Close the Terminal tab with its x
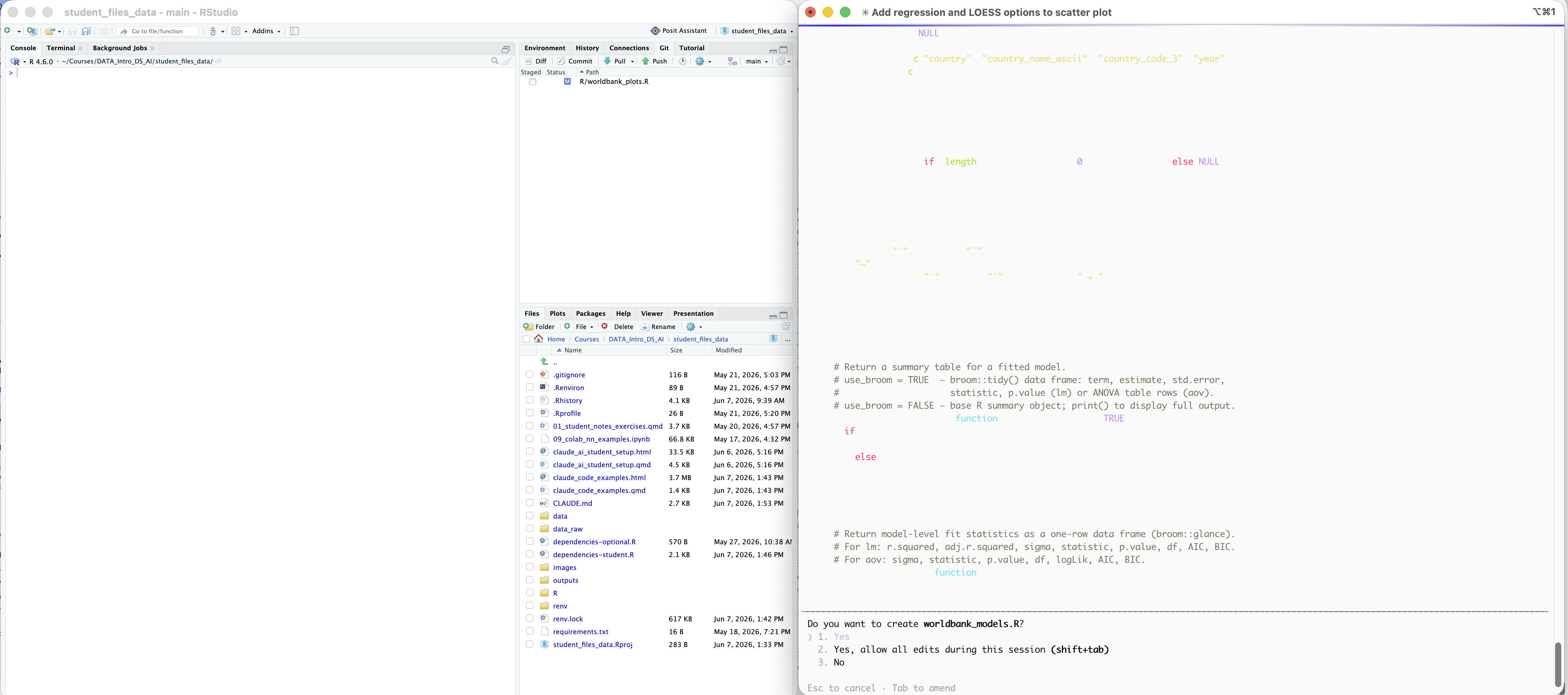1568x695 pixels. [x=80, y=48]
